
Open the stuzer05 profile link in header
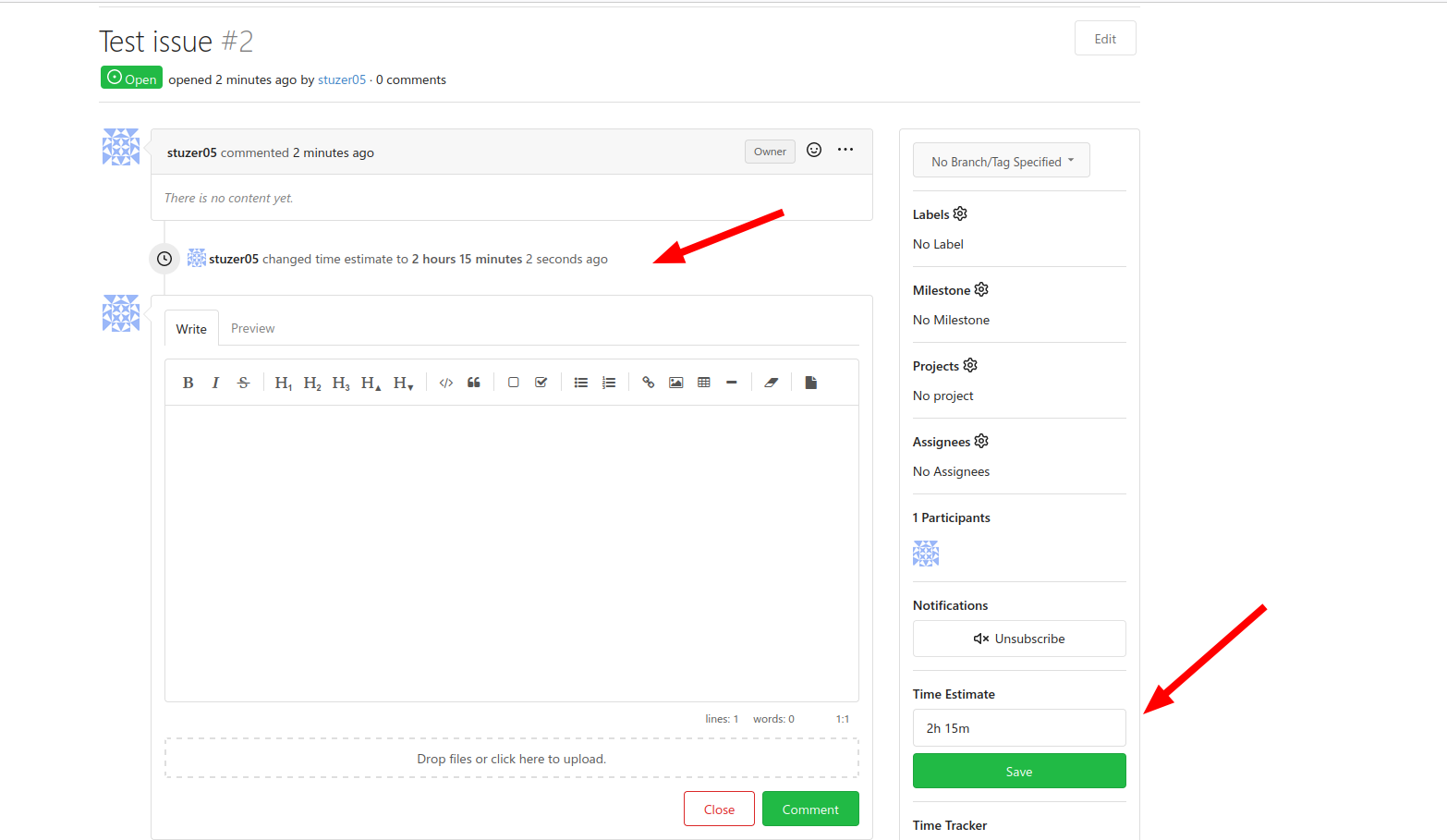pos(342,79)
